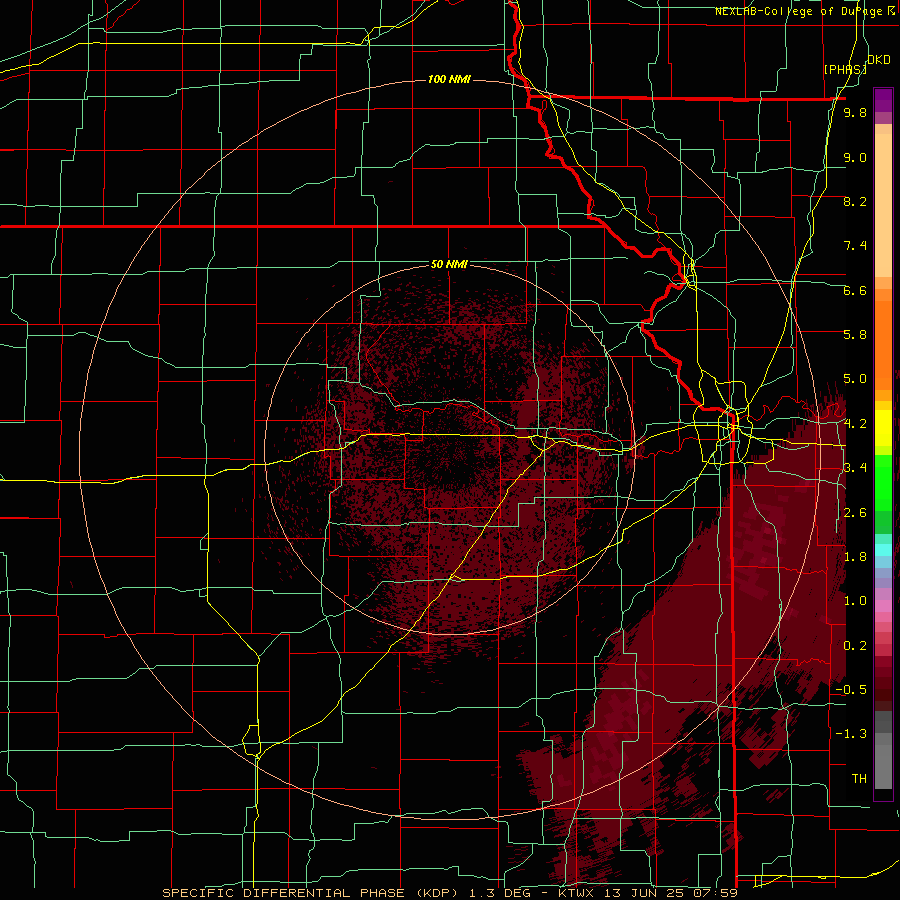Screen dimensions: 900x900
Task: Select the orange swatch in the color legend
Action: [883, 345]
